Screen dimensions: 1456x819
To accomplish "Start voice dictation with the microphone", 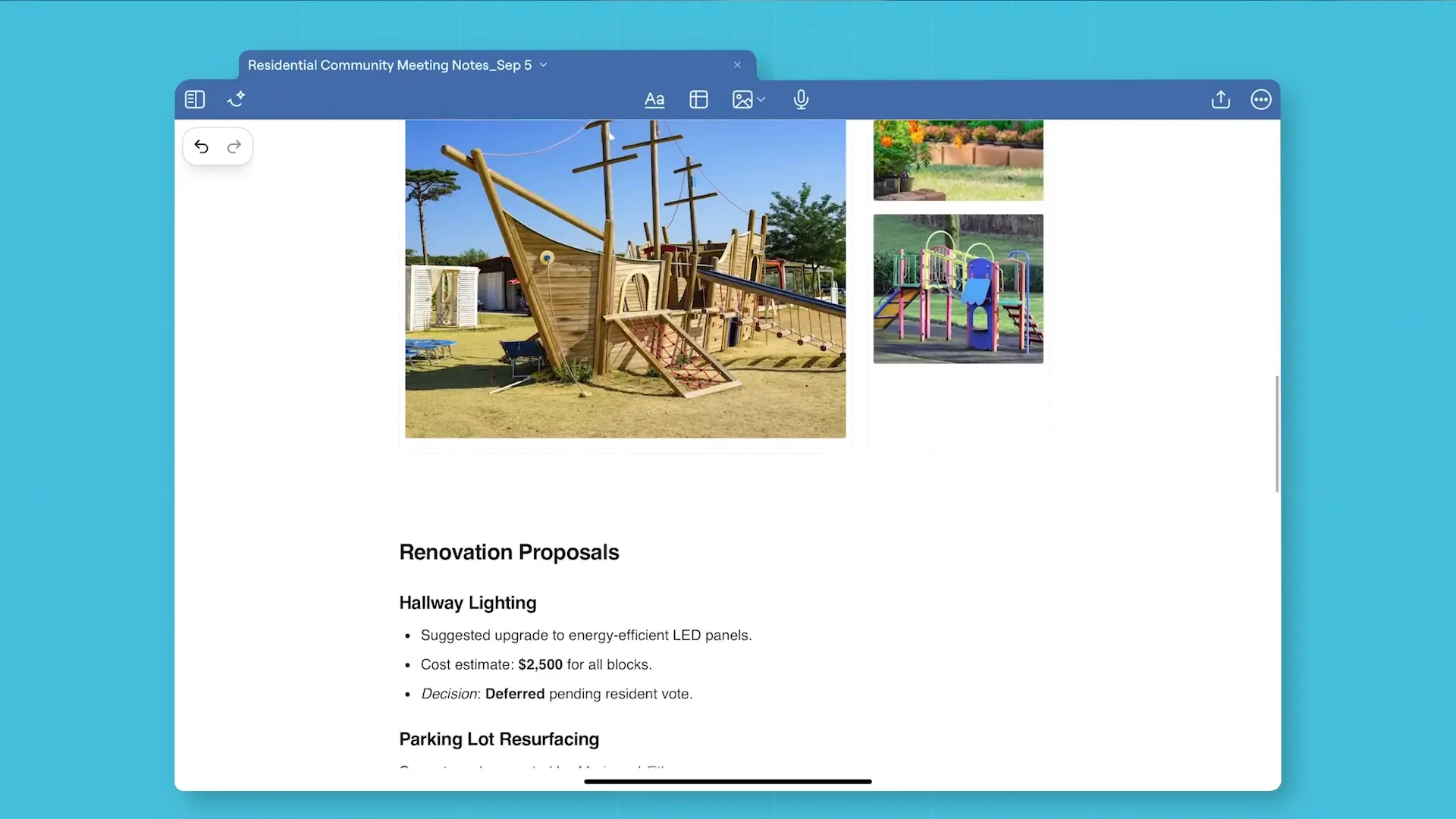I will 801,99.
